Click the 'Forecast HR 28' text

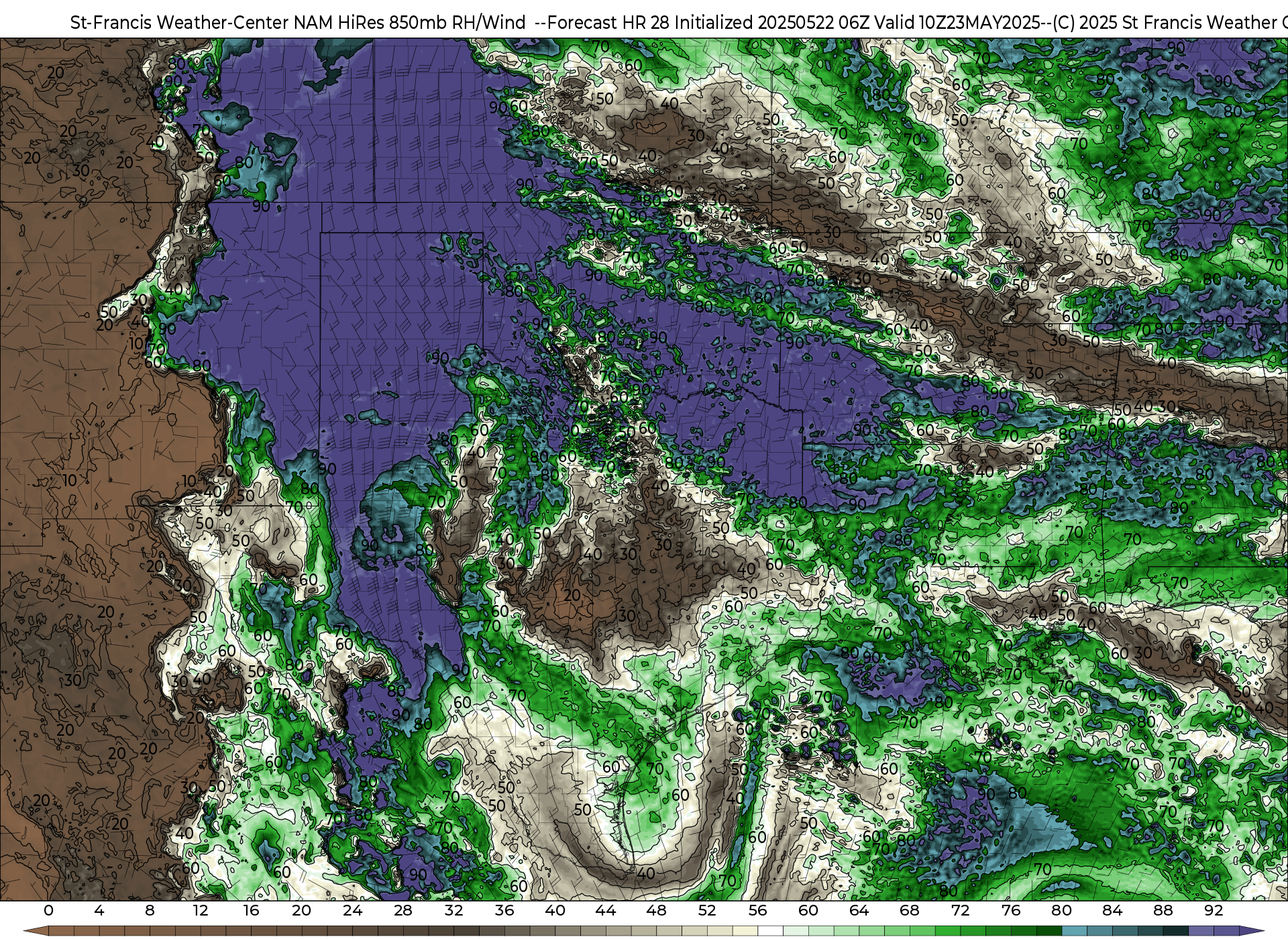608,23
